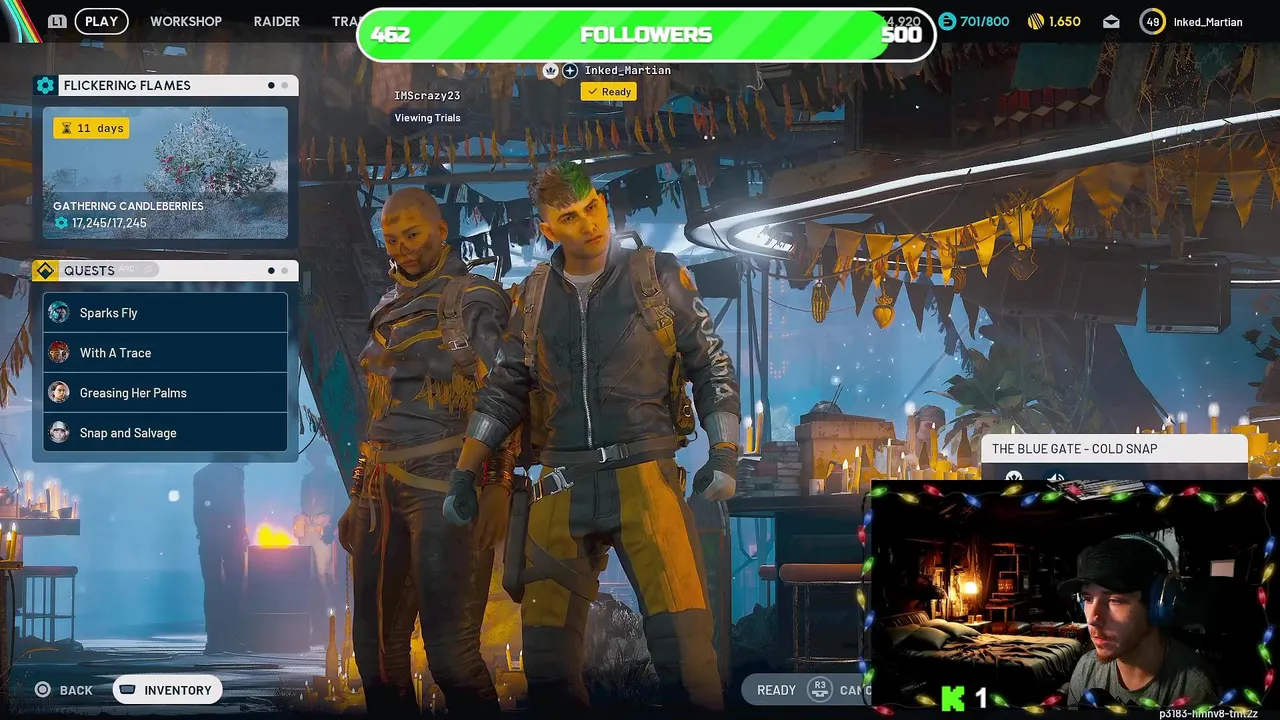This screenshot has width=1280, height=720.
Task: Click the Inked_Martian profile name at top right
Action: coord(1208,22)
